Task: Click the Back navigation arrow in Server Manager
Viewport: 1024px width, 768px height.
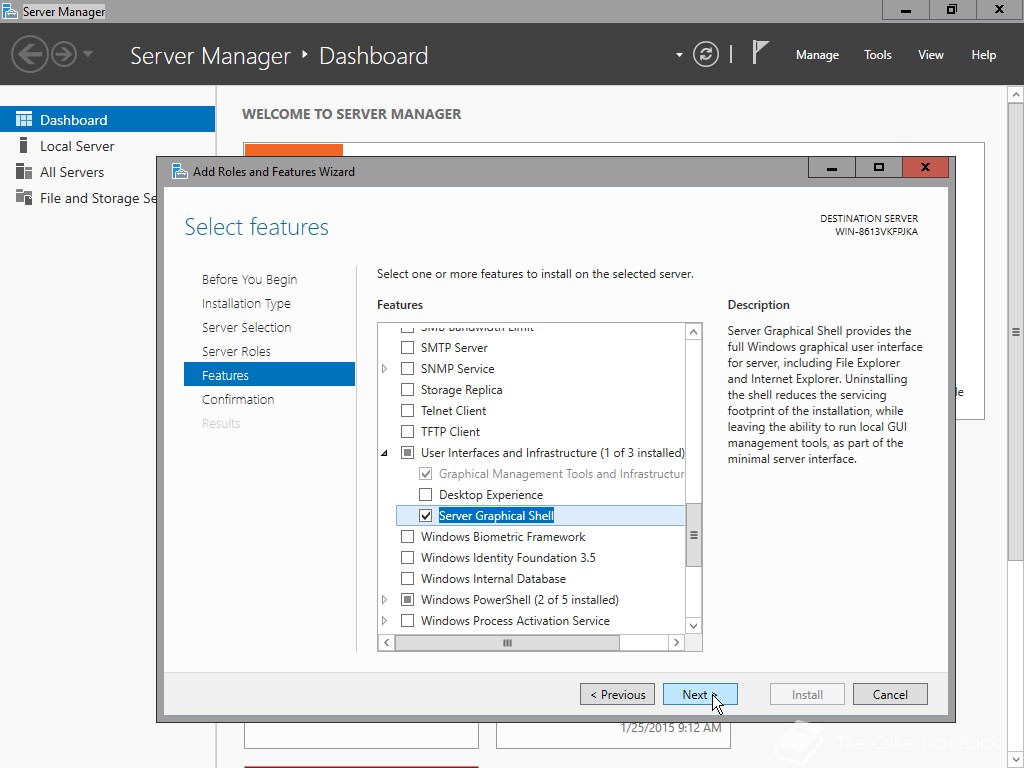Action: pyautogui.click(x=29, y=54)
